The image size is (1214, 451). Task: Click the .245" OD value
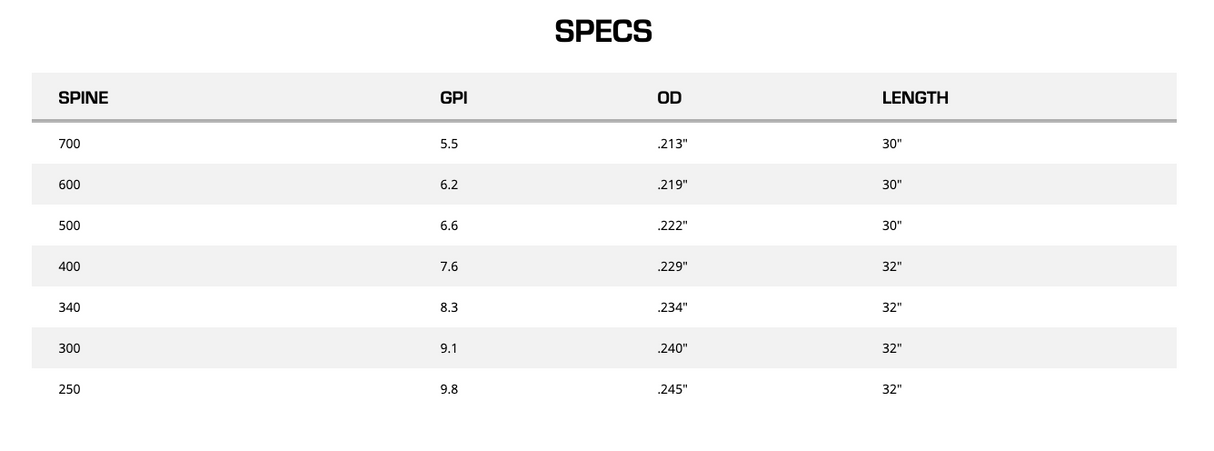[672, 390]
